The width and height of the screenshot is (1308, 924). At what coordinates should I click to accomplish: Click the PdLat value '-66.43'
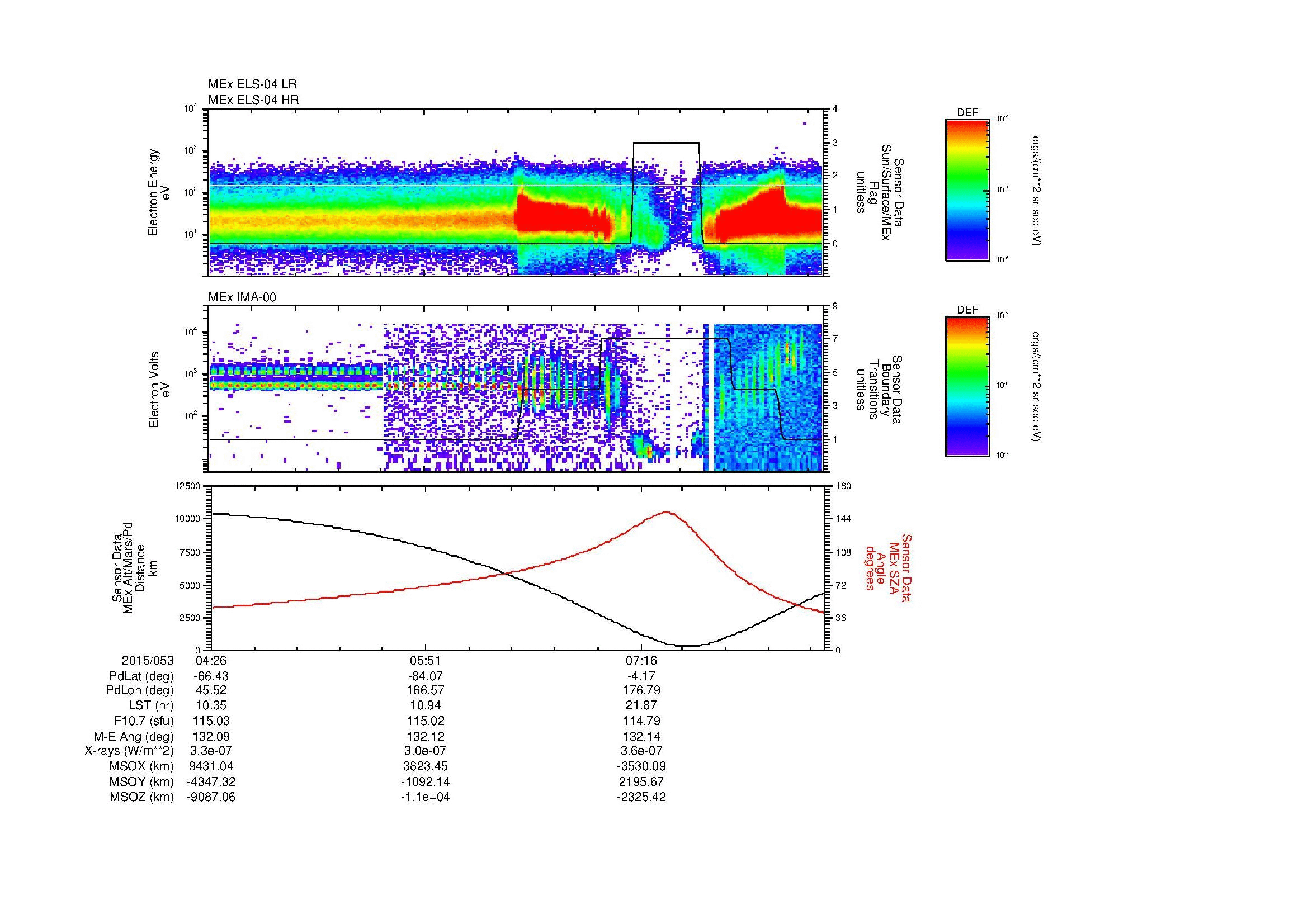coord(211,676)
